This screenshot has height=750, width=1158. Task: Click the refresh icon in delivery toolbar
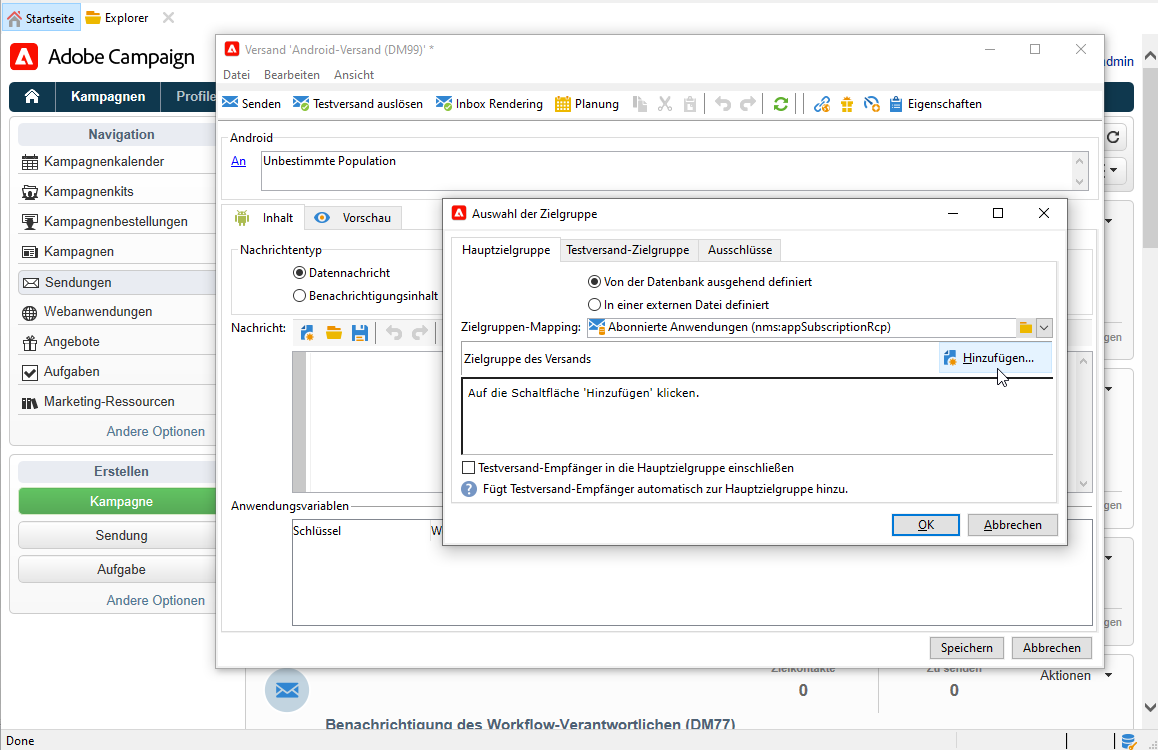pyautogui.click(x=781, y=104)
